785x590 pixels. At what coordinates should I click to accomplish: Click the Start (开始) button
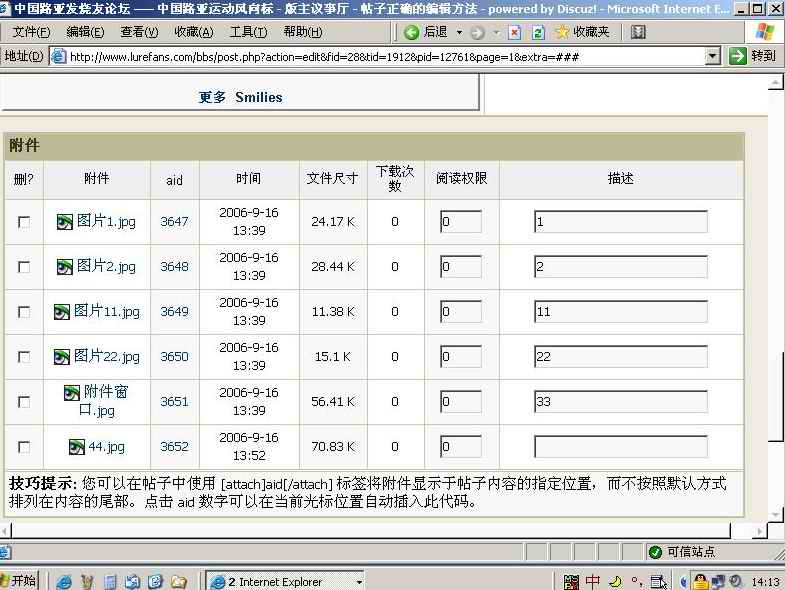coord(20,581)
